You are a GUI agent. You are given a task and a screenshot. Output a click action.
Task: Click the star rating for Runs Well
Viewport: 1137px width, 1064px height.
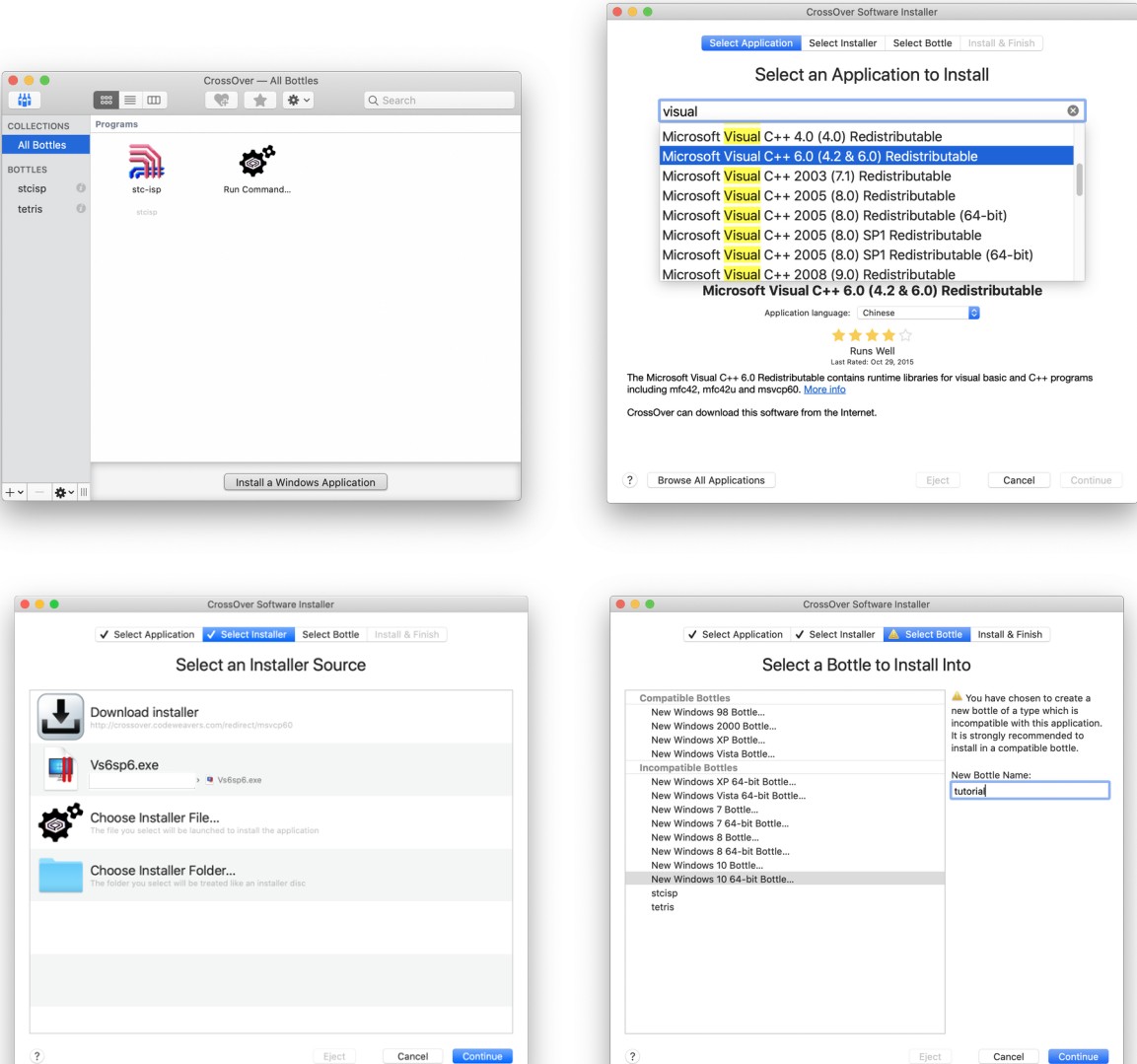click(x=872, y=335)
